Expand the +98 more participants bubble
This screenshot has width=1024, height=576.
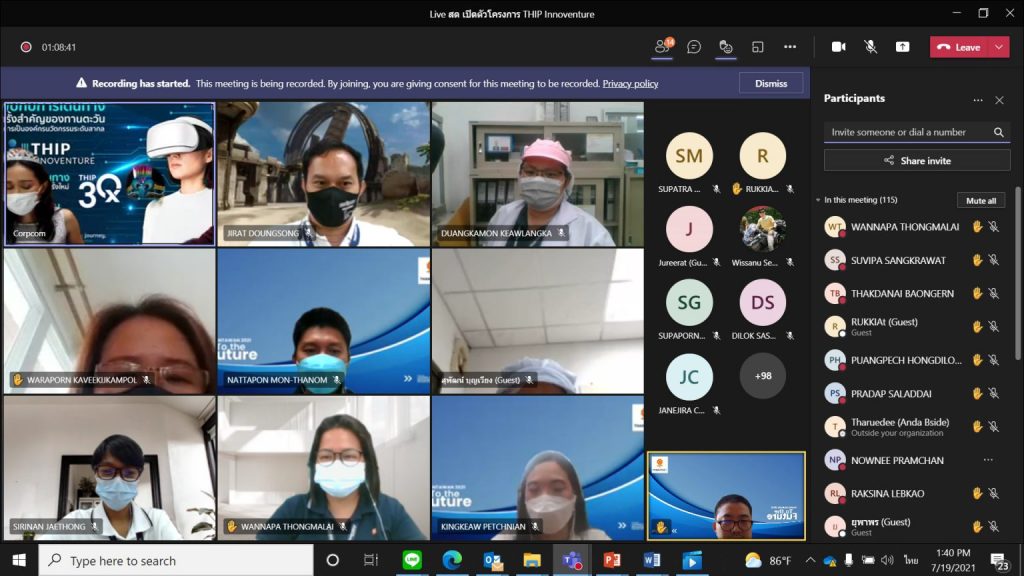762,376
